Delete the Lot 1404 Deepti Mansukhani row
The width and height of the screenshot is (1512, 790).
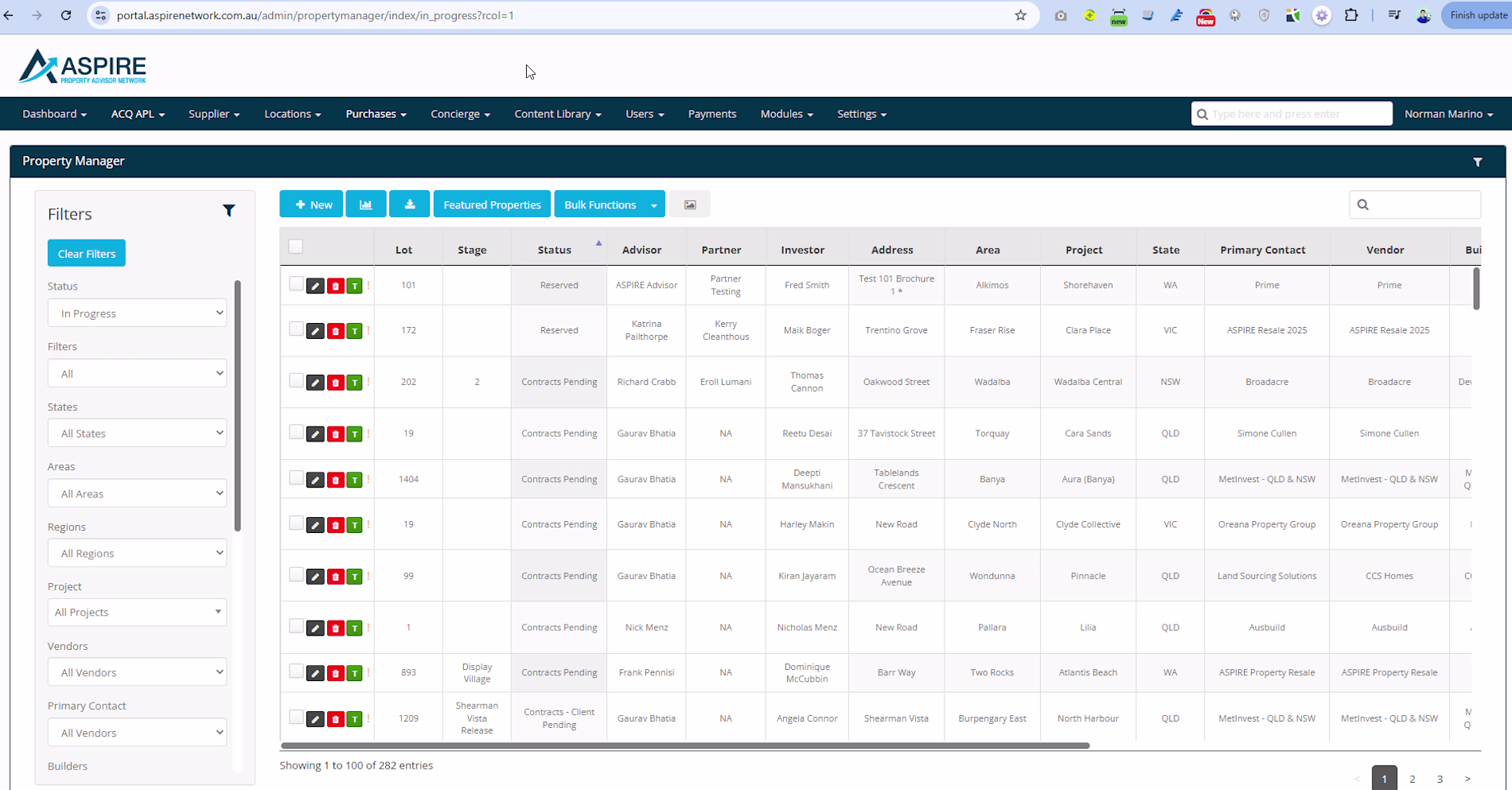(335, 480)
